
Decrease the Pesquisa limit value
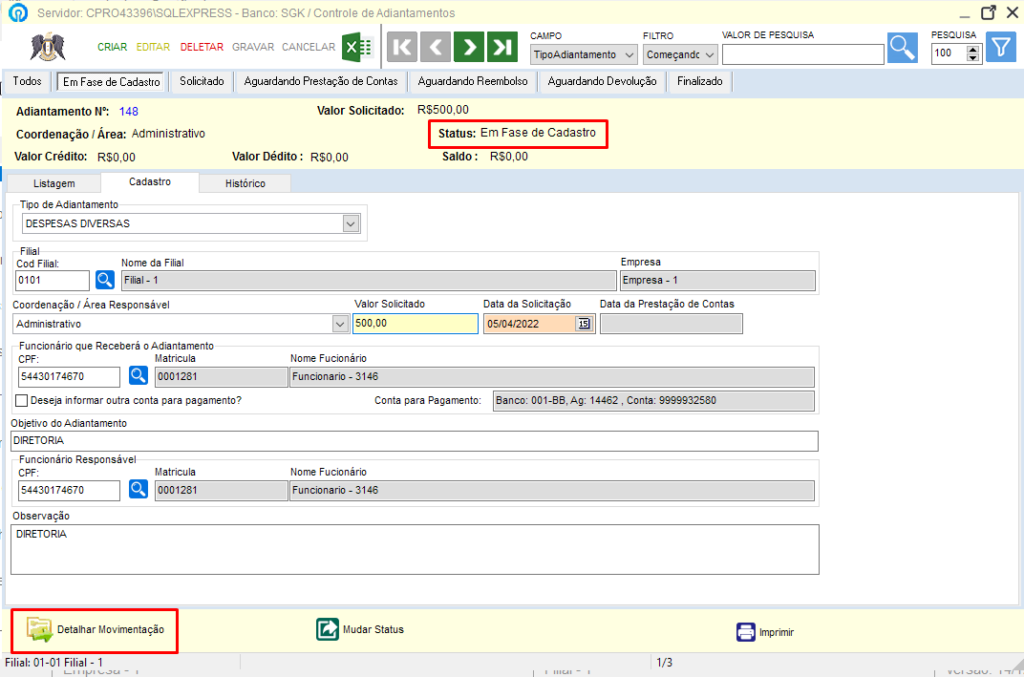973,57
